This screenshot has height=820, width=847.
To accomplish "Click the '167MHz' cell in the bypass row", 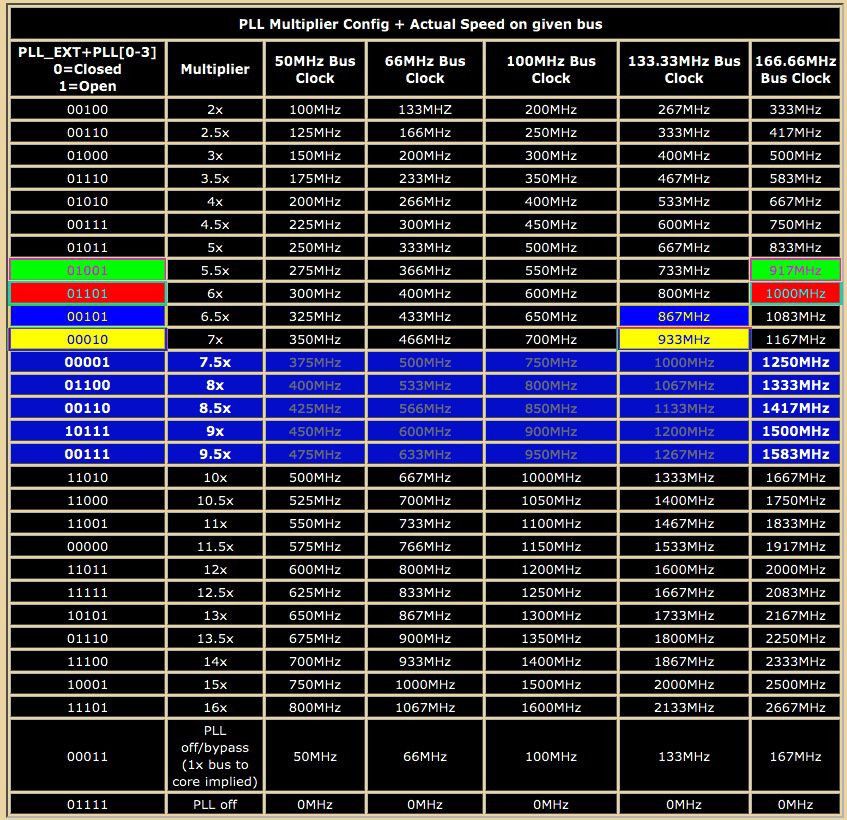I will point(795,756).
